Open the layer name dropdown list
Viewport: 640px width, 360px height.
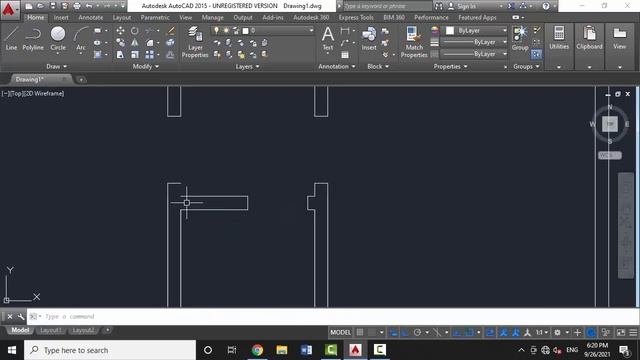(x=311, y=31)
